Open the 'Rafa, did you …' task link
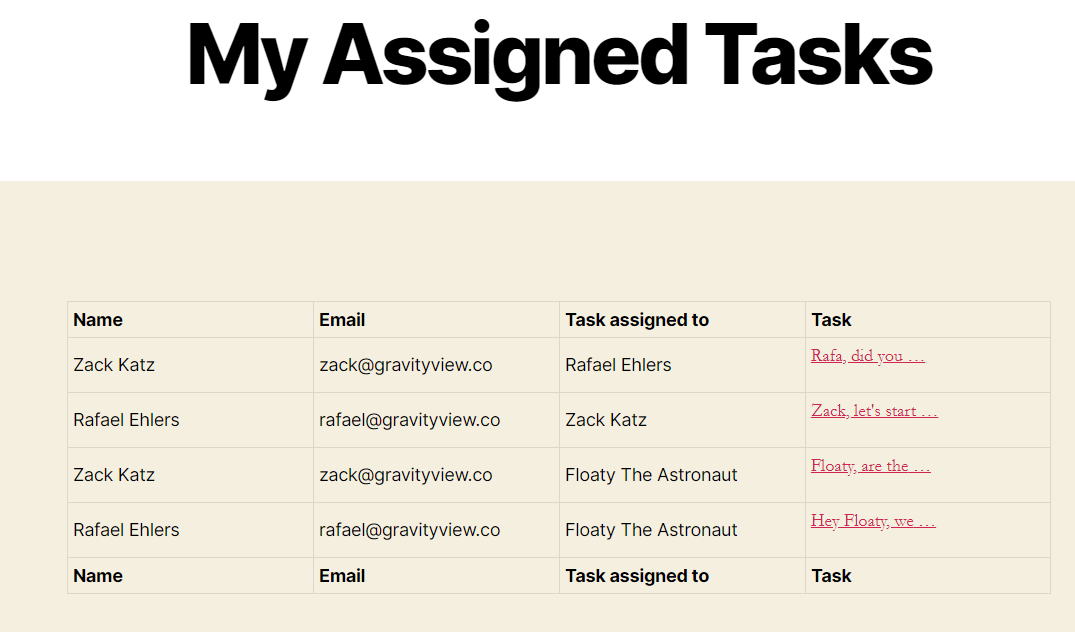1075x632 pixels. [867, 356]
